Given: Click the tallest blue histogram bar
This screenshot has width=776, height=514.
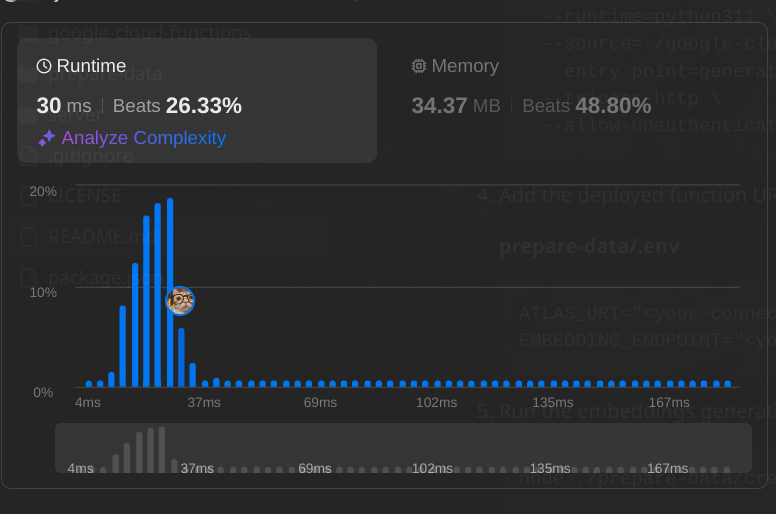Looking at the screenshot, I should coord(170,292).
